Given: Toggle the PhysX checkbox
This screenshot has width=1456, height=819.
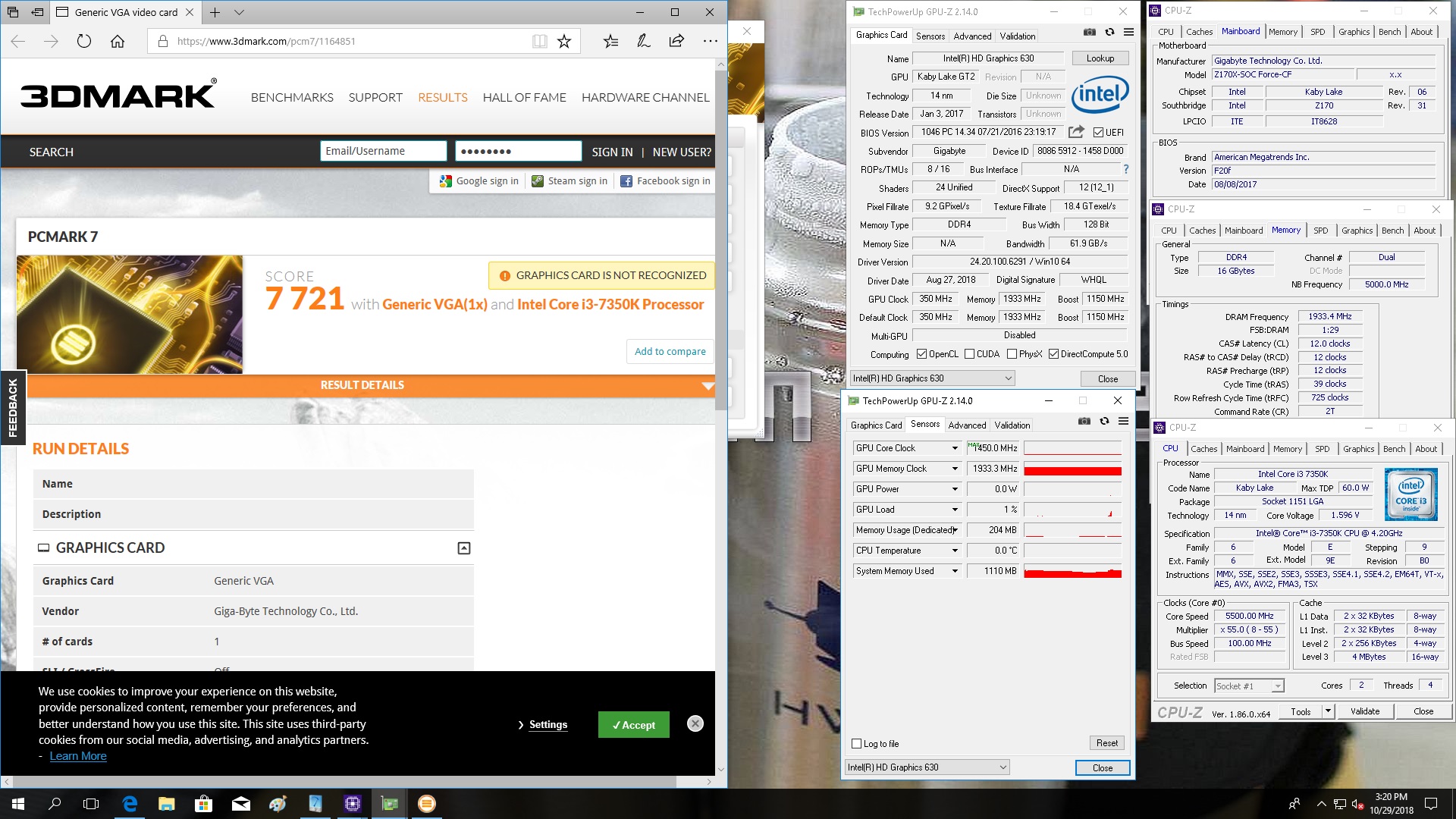Looking at the screenshot, I should (x=1012, y=354).
